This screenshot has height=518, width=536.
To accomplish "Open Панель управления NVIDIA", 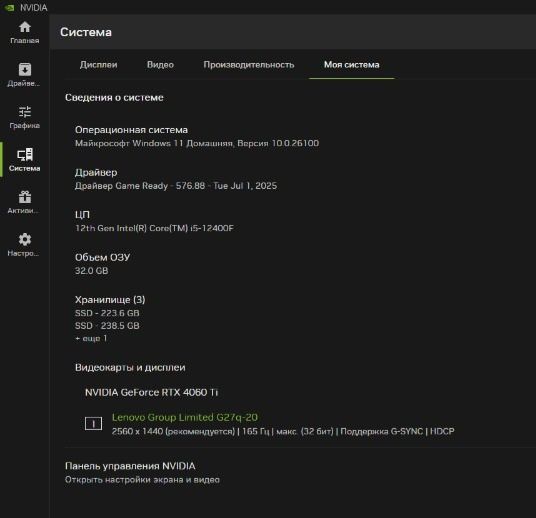I will [x=130, y=466].
